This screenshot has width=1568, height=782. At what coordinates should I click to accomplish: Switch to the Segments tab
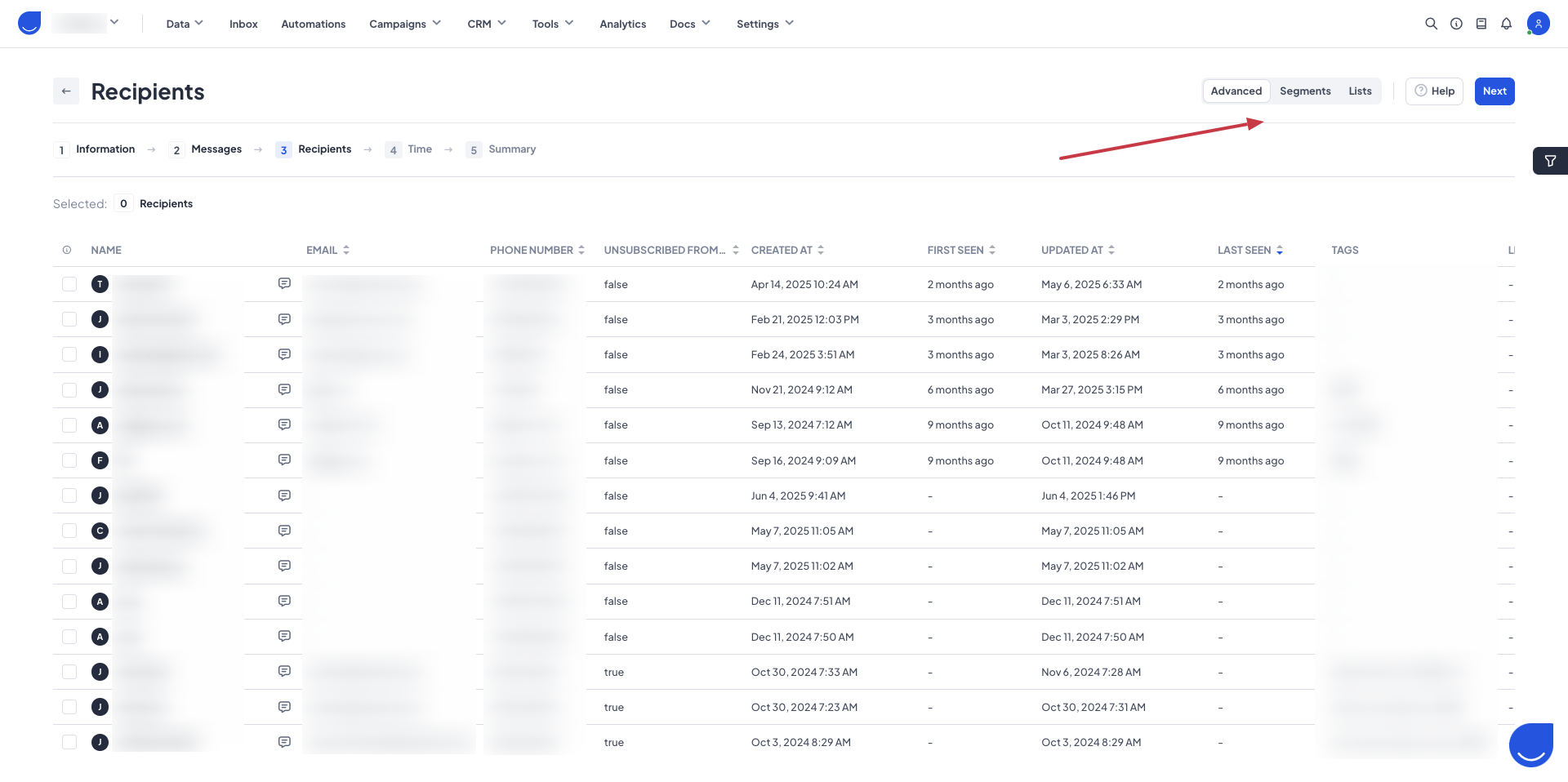coord(1304,91)
